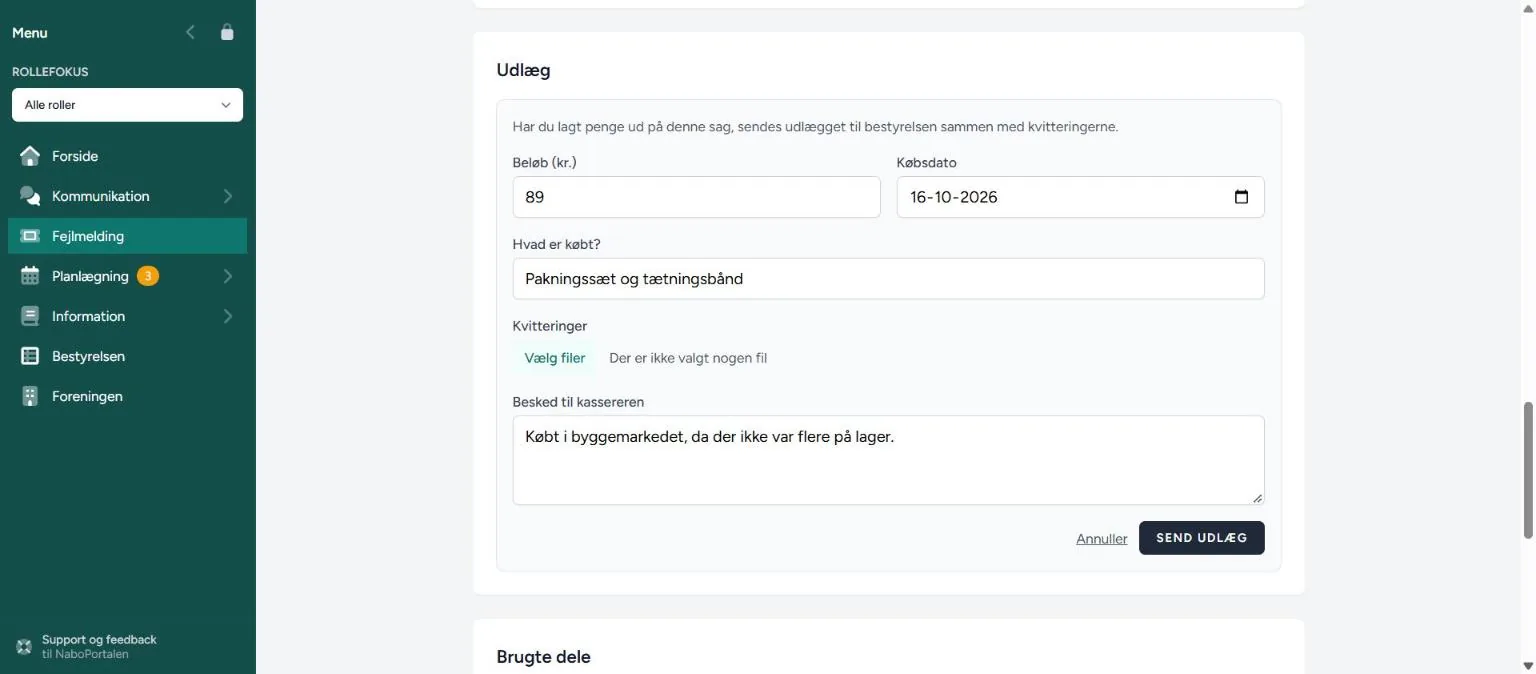This screenshot has width=1536, height=674.
Task: Click the Kommunikation speech bubbles icon
Action: 30,196
